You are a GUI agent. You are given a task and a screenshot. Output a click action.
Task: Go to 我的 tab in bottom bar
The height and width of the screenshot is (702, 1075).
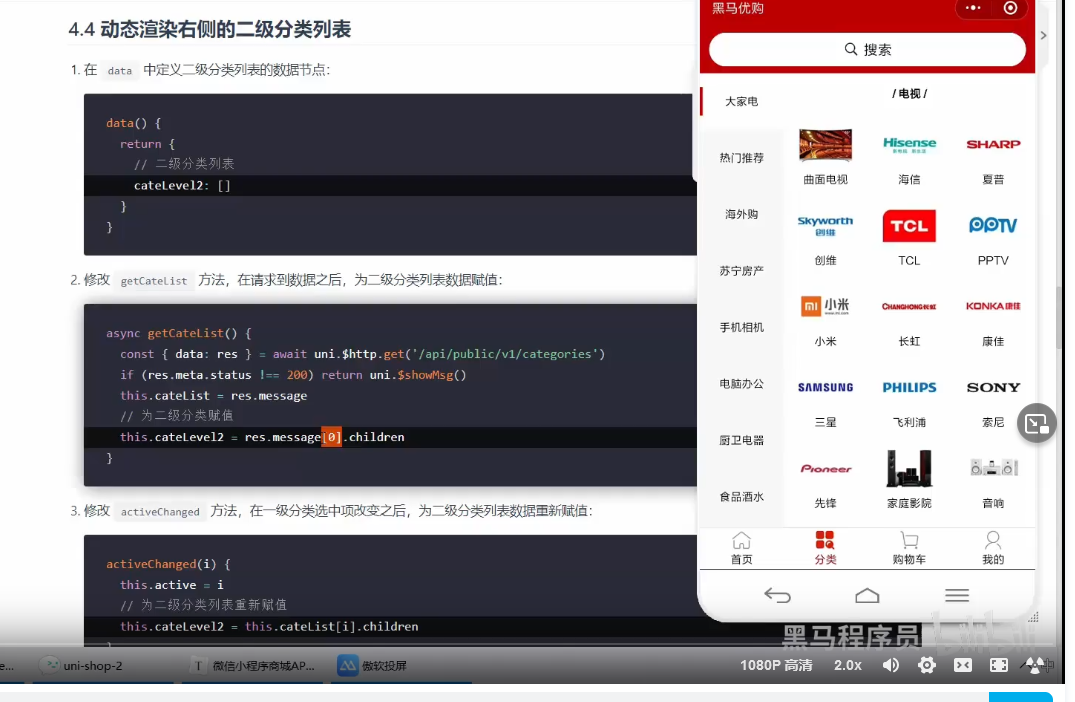(993, 548)
